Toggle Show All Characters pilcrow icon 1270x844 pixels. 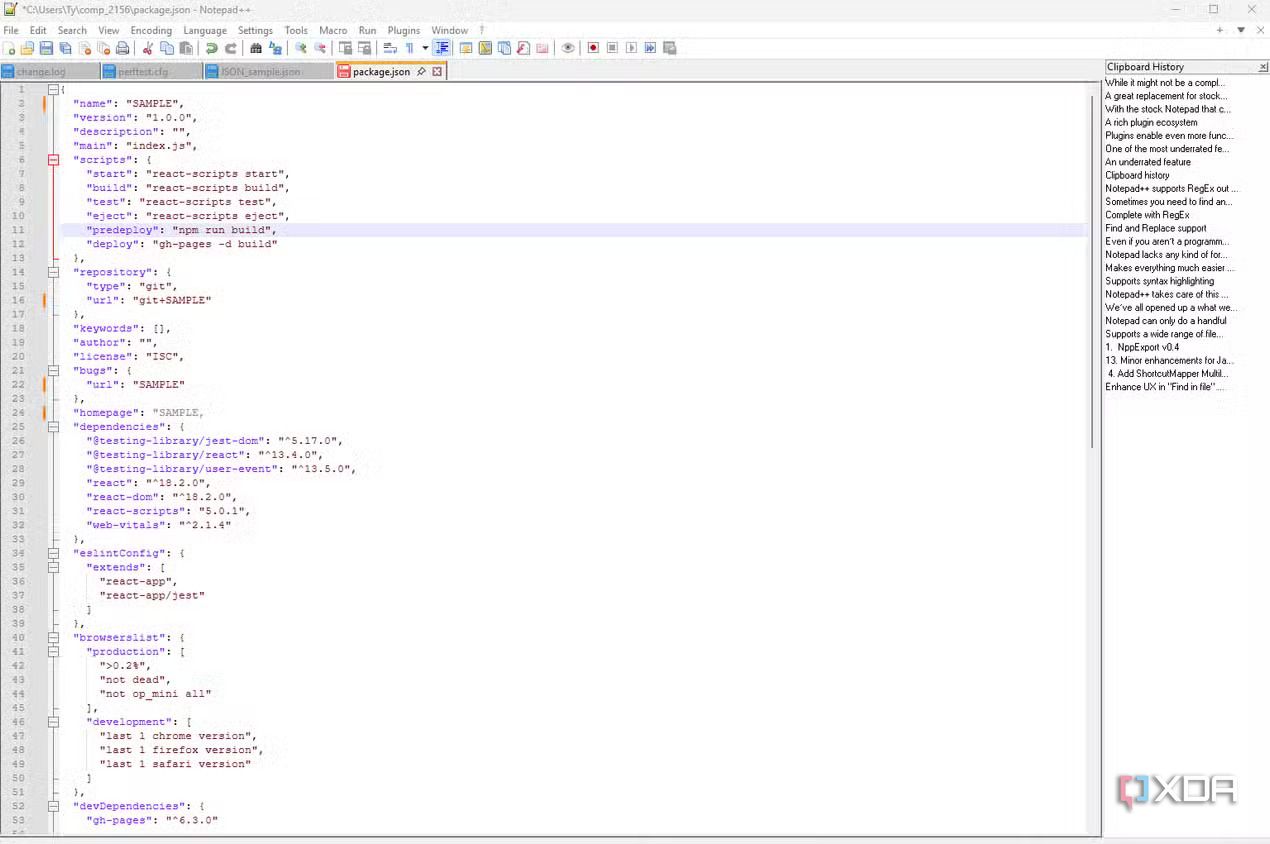point(409,48)
